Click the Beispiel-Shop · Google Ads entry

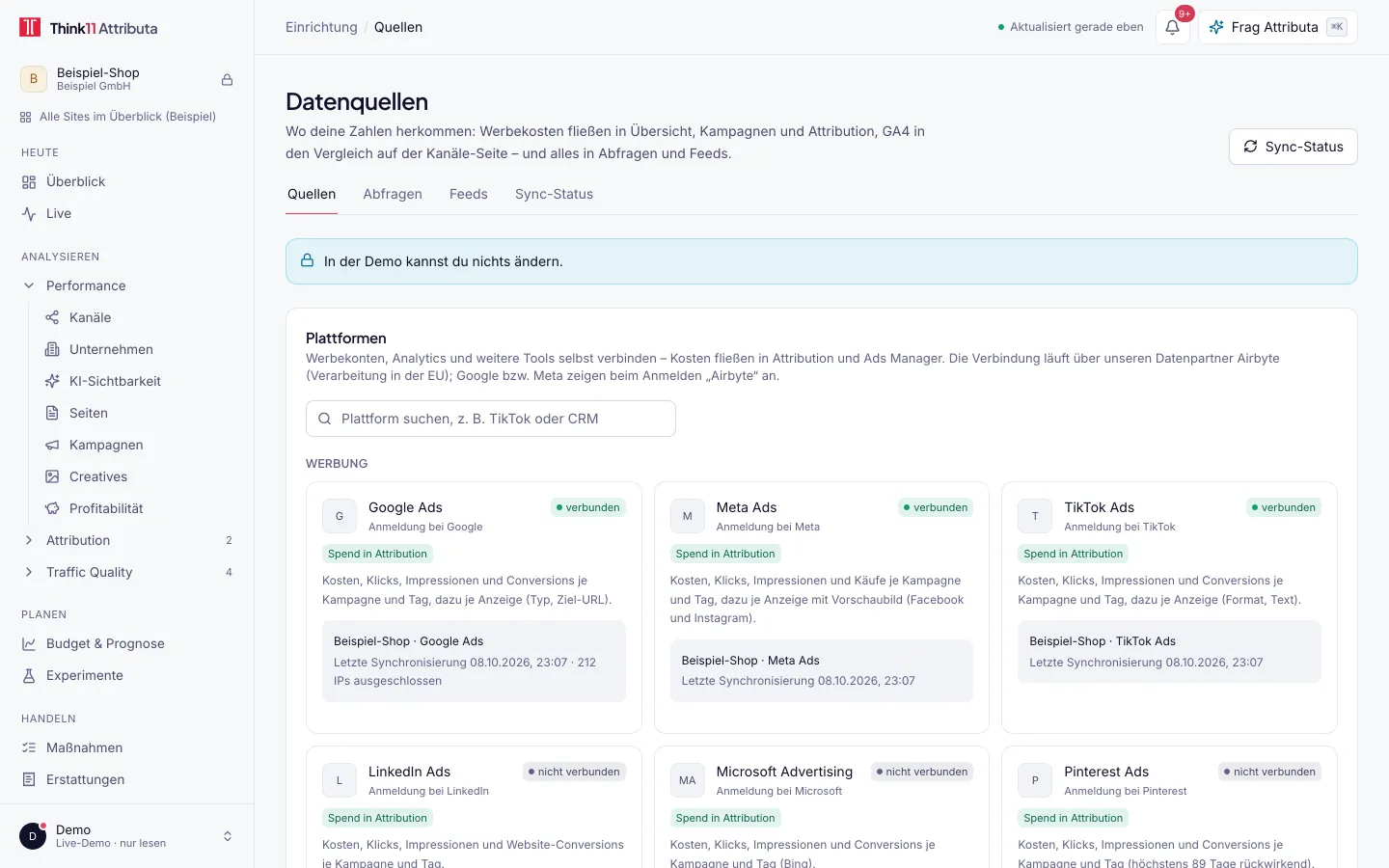tap(474, 661)
